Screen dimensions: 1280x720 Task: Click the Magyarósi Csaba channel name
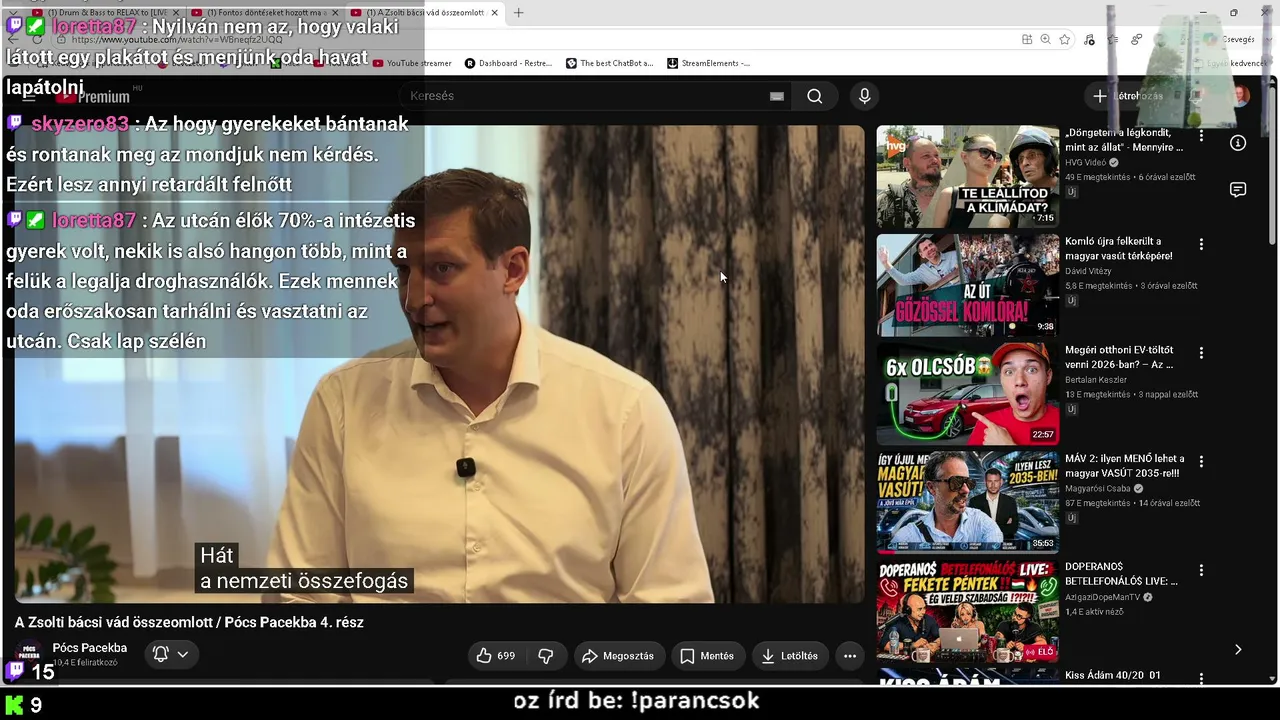pos(1098,489)
